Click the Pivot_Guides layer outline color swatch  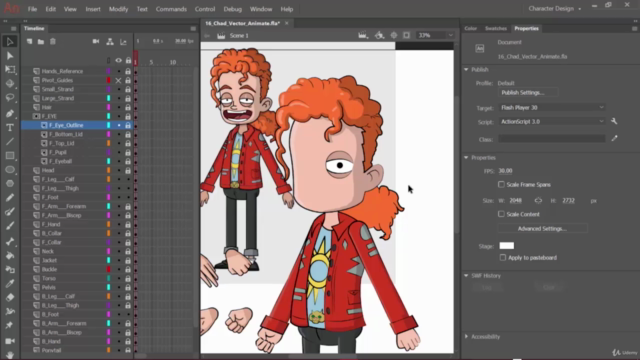pos(109,80)
